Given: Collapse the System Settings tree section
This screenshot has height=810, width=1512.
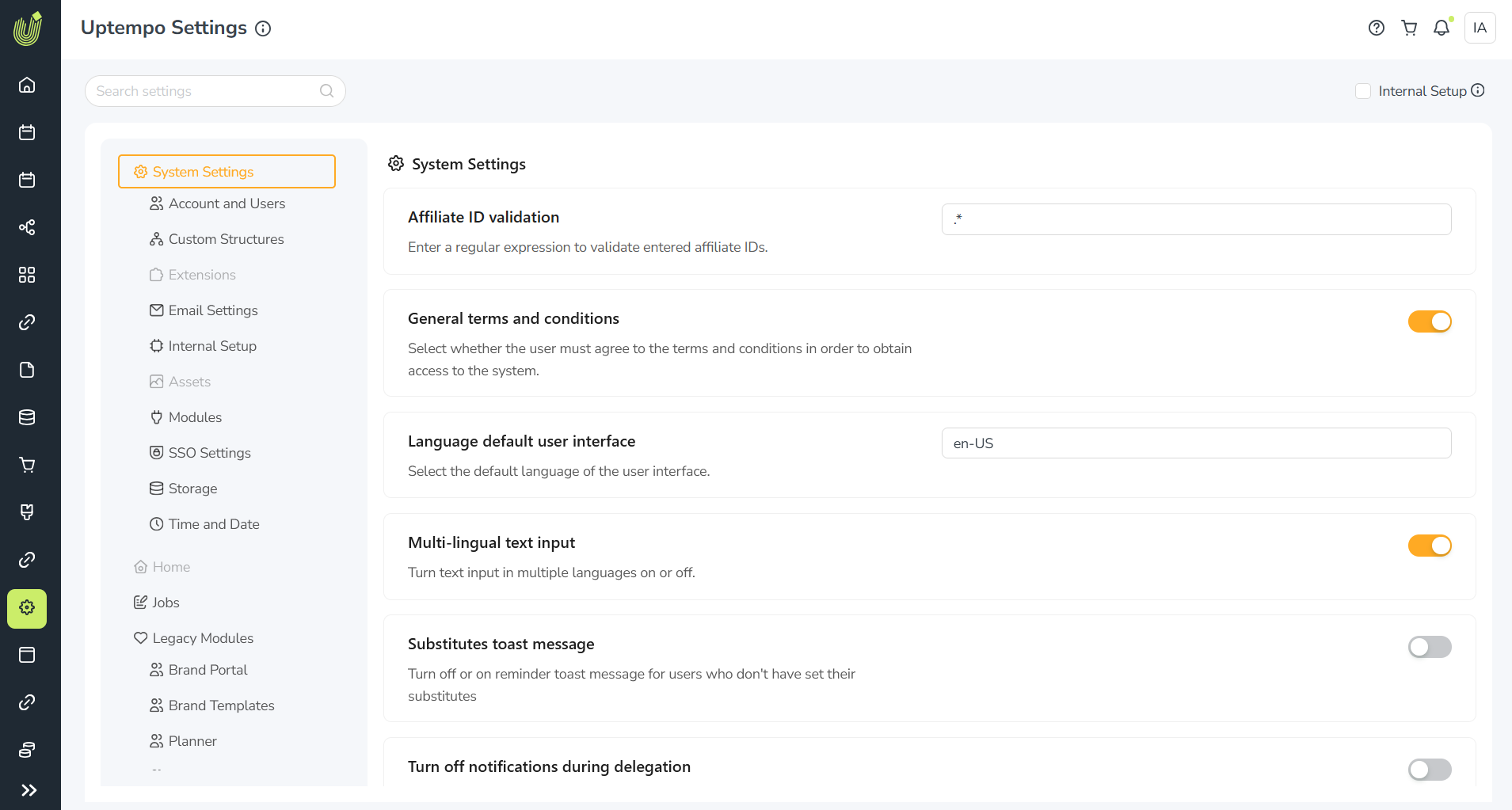Looking at the screenshot, I should click(x=227, y=172).
